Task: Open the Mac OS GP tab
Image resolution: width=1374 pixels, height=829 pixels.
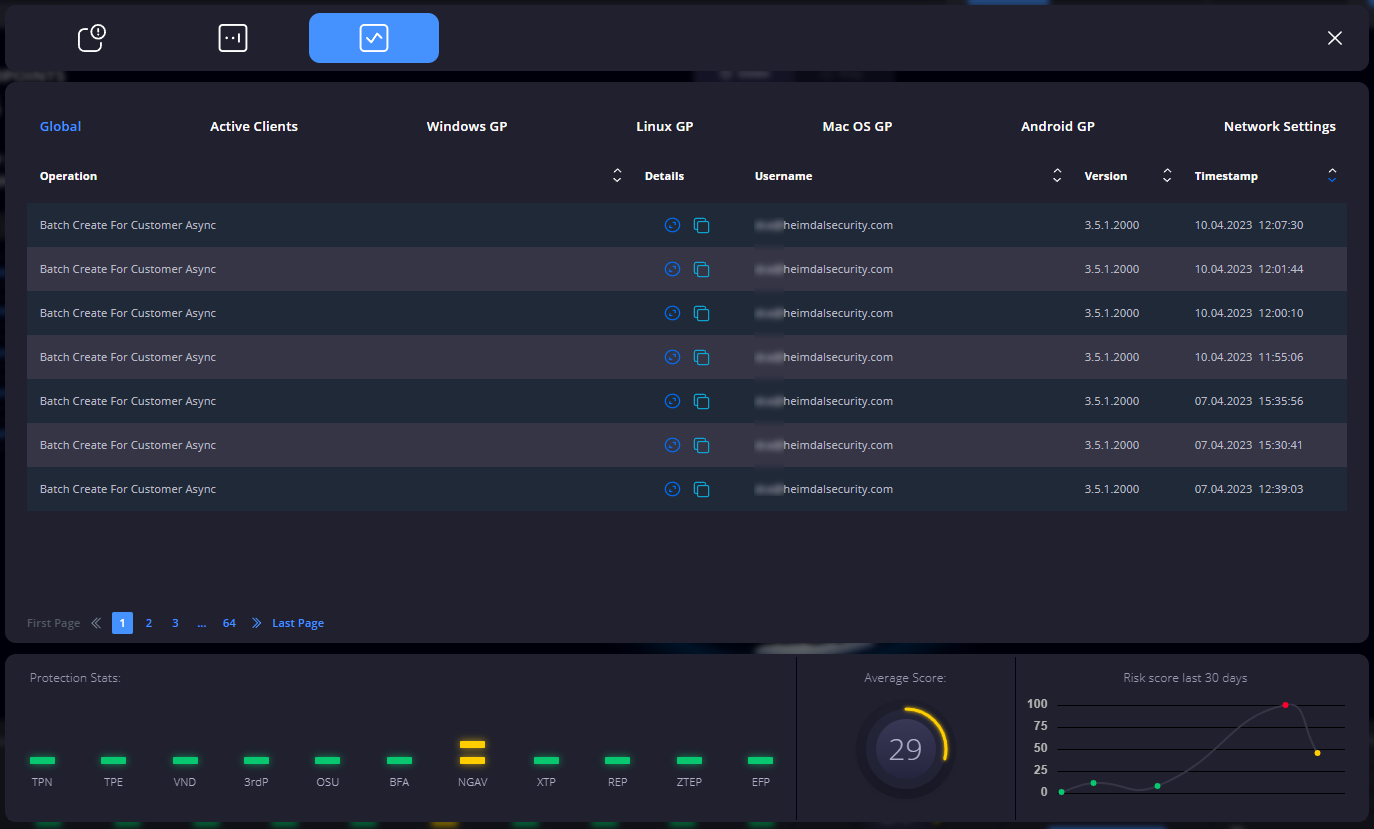Action: [x=857, y=127]
